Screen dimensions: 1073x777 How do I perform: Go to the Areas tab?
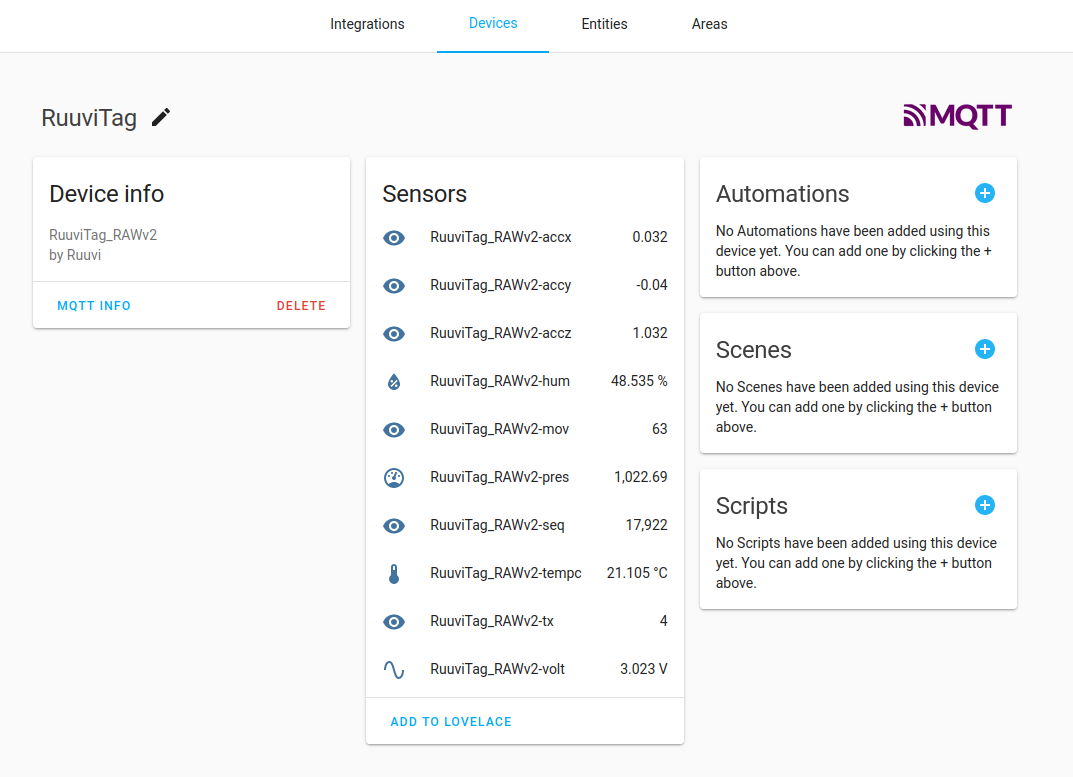coord(710,24)
